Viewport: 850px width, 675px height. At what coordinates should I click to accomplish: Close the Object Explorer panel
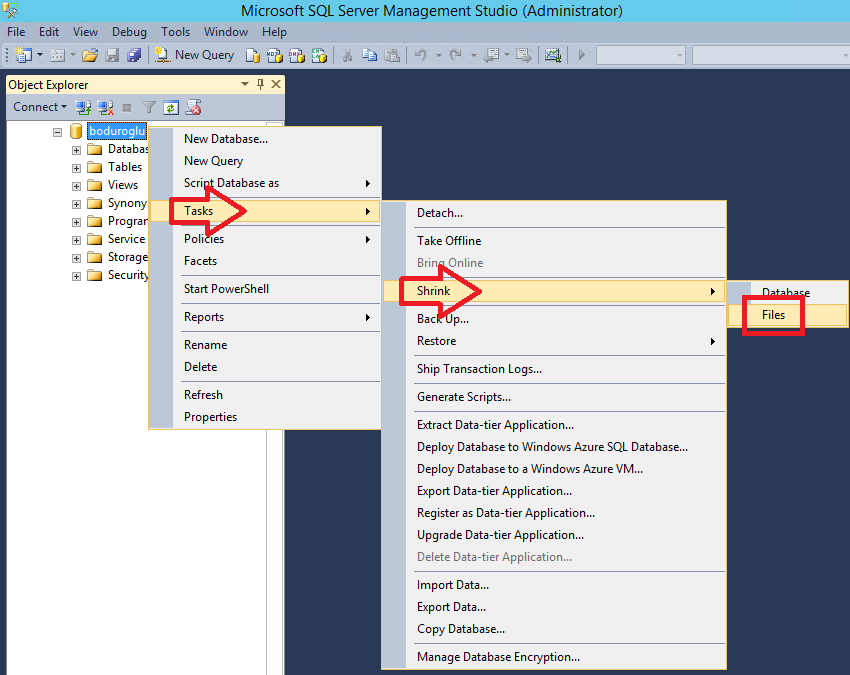point(276,84)
